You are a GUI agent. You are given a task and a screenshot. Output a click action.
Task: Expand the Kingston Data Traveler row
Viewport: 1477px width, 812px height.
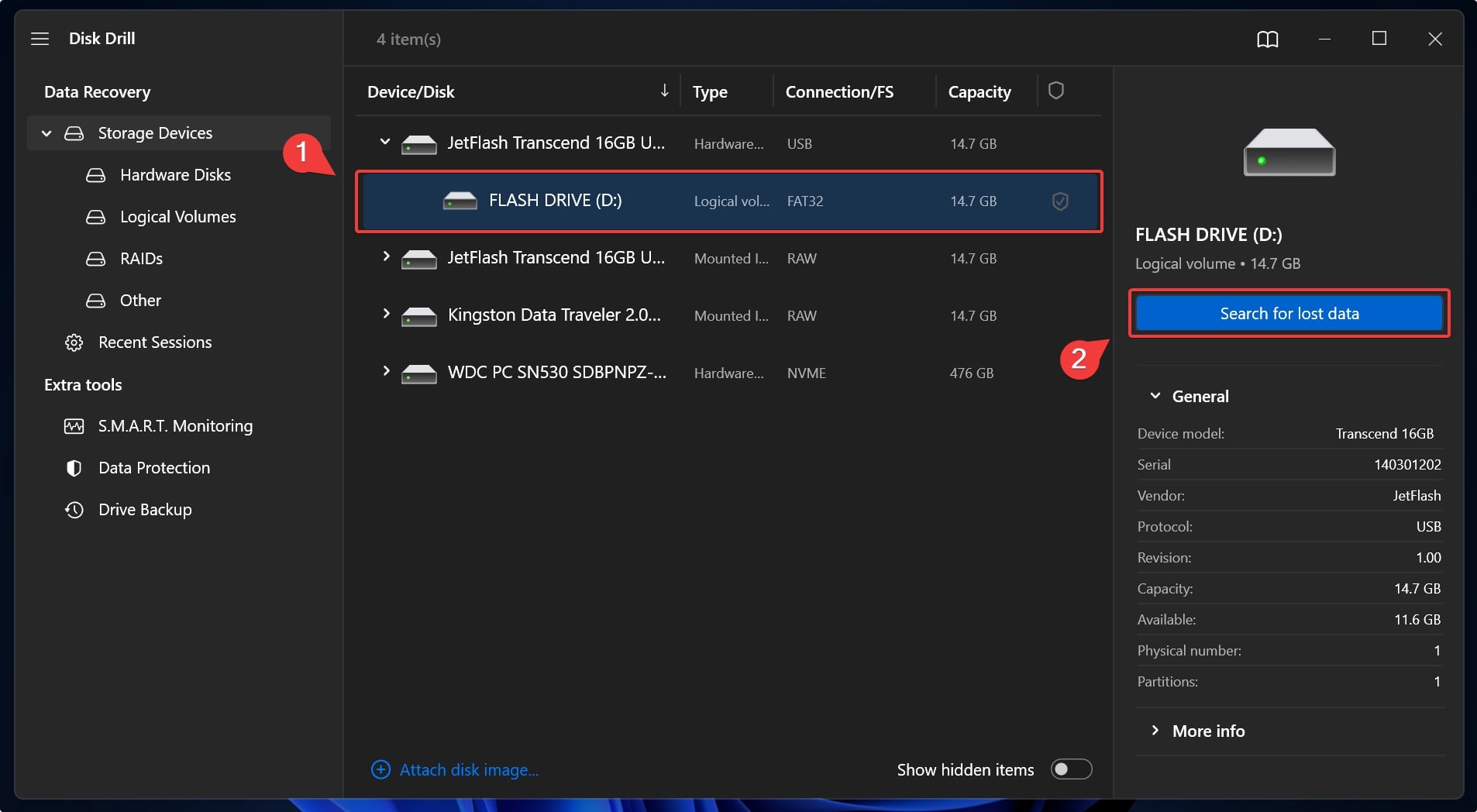(x=385, y=314)
